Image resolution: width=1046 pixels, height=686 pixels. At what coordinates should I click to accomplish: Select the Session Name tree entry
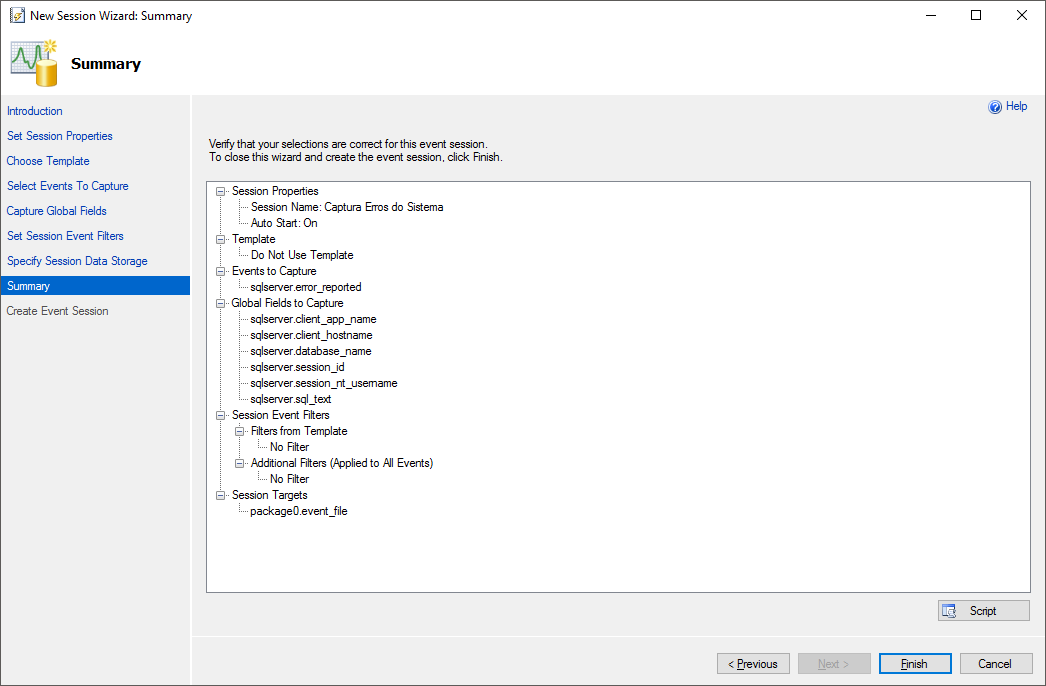(347, 207)
